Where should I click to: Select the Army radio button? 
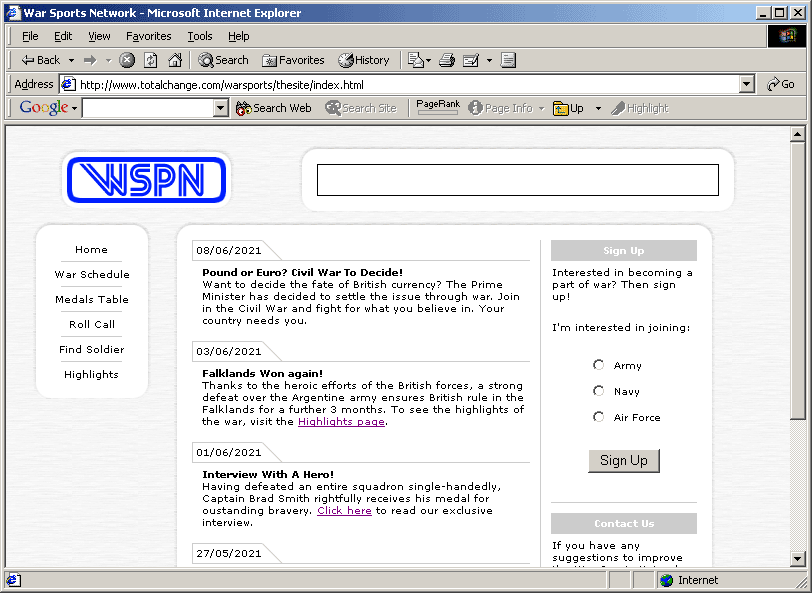pos(598,364)
